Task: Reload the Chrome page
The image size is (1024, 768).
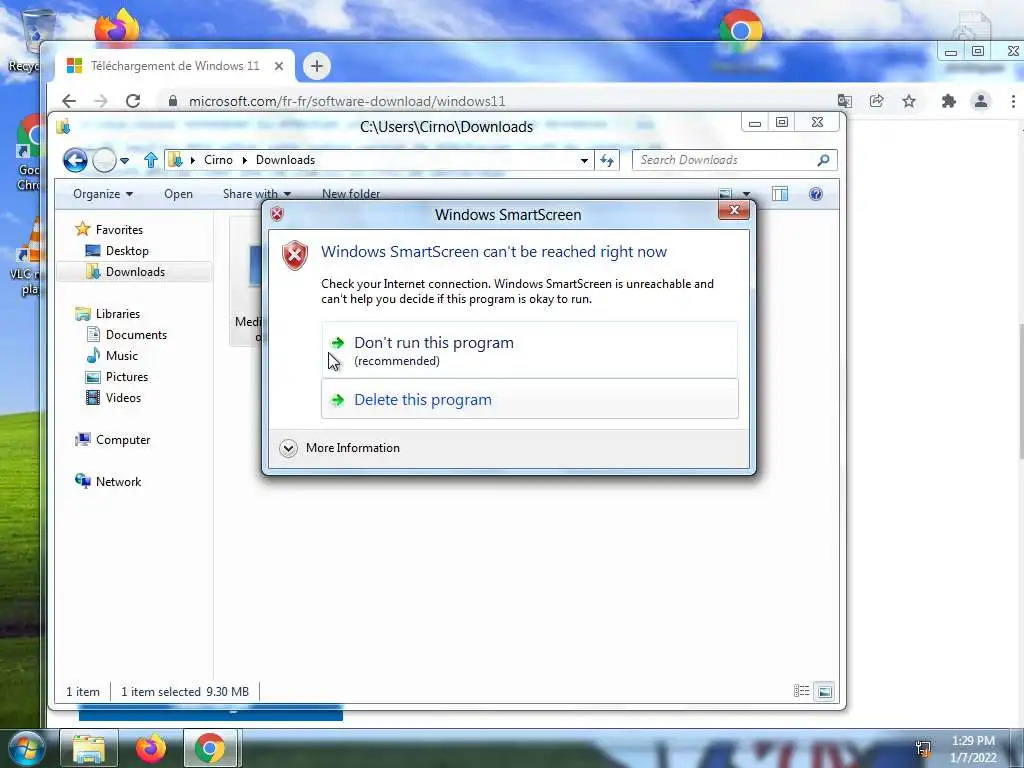Action: [x=133, y=101]
